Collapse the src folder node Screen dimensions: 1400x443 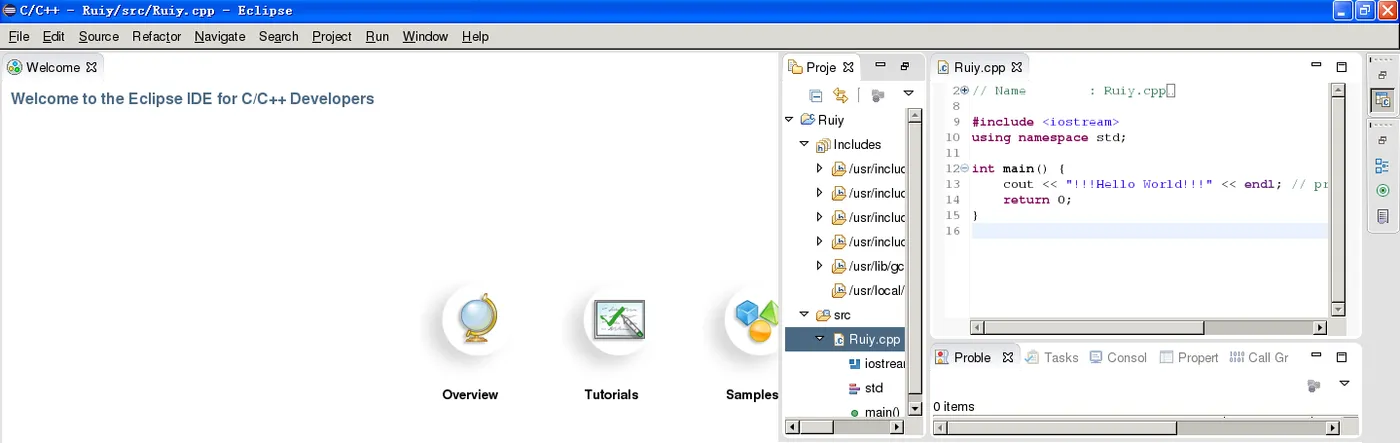point(805,315)
